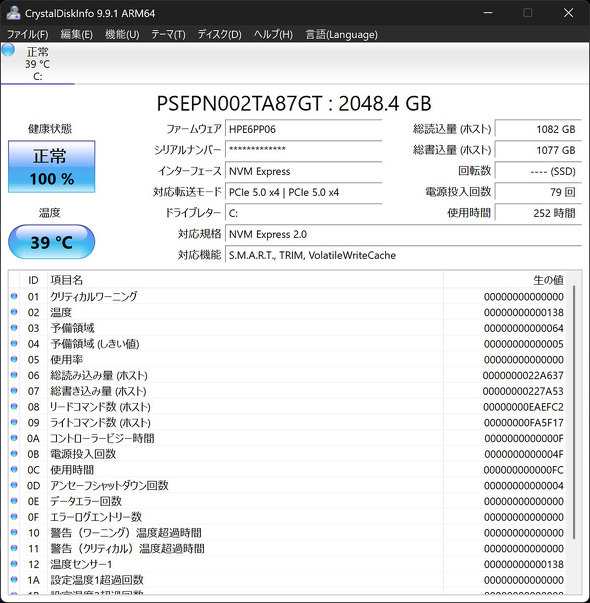Click raw value 0000000227A53
The height and width of the screenshot is (603, 590).
coord(523,391)
